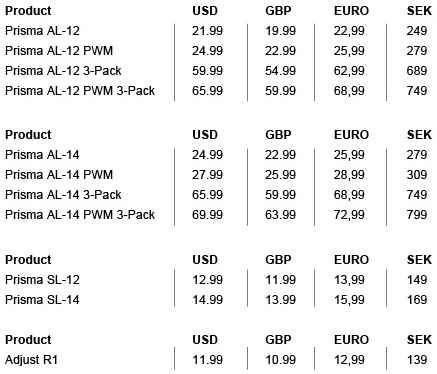Click the 799 SEK price value
Screen dimensions: 437x374
417,215
